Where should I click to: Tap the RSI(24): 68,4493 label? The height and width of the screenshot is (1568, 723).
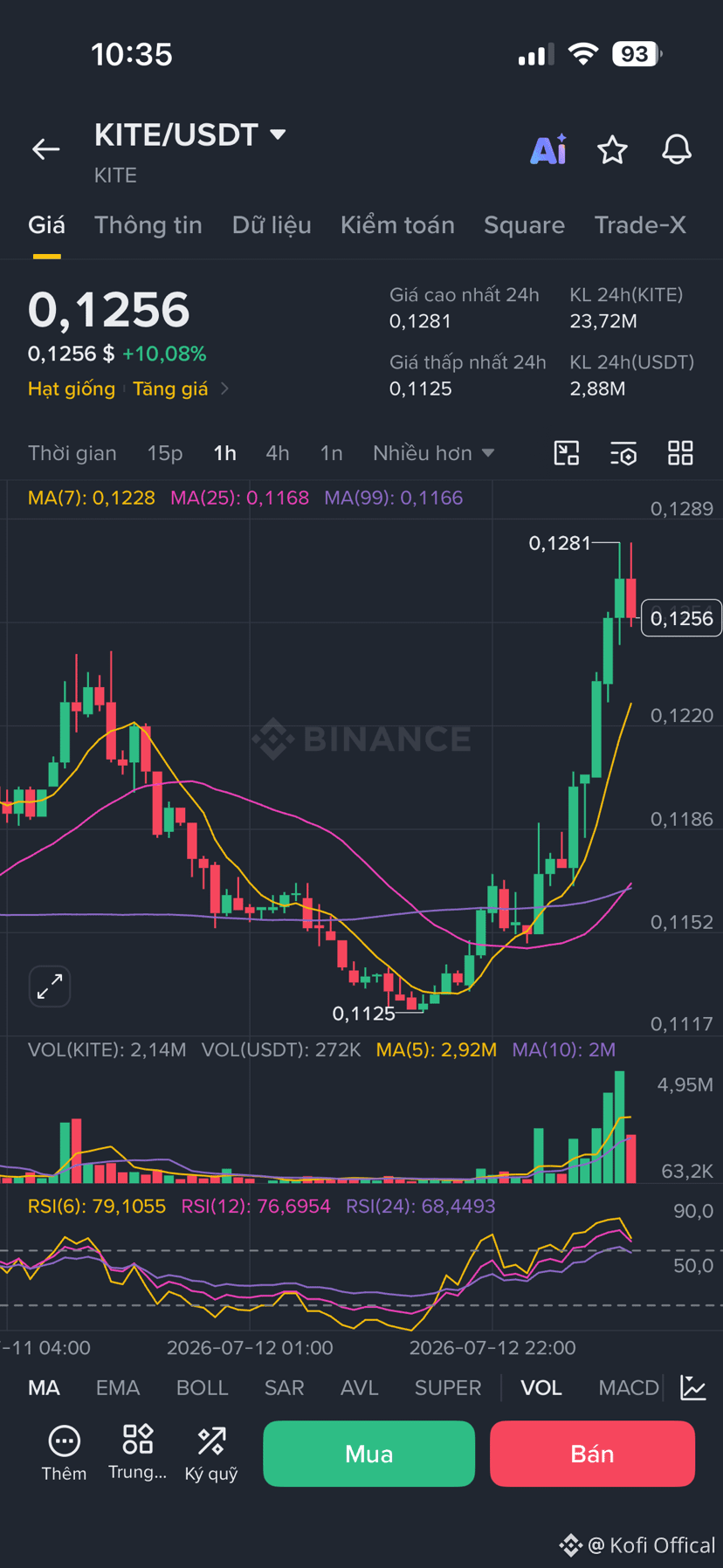point(421,1207)
